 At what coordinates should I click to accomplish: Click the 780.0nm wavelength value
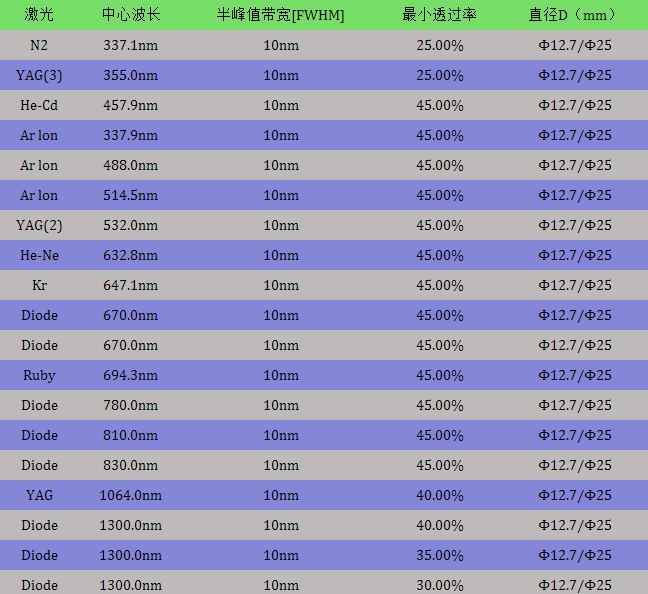[131, 405]
